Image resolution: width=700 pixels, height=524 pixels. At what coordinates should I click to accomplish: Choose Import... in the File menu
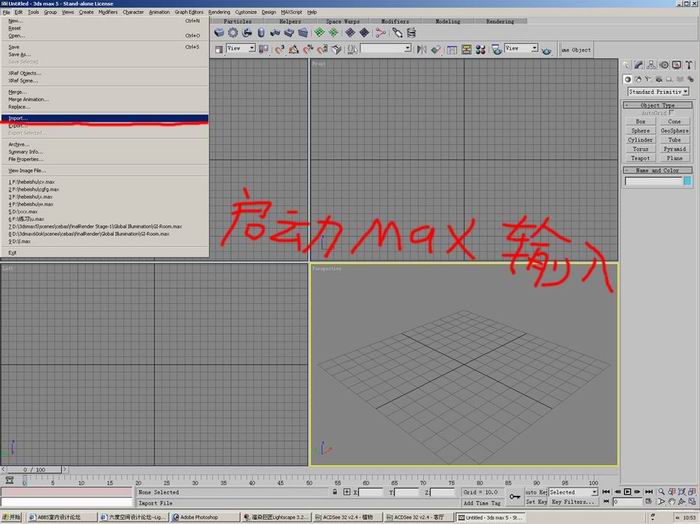(104, 118)
